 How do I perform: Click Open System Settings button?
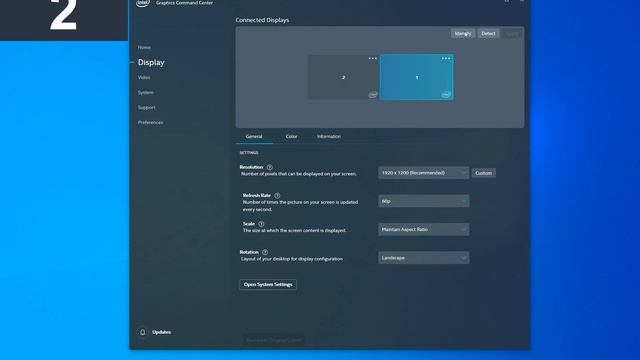point(268,284)
